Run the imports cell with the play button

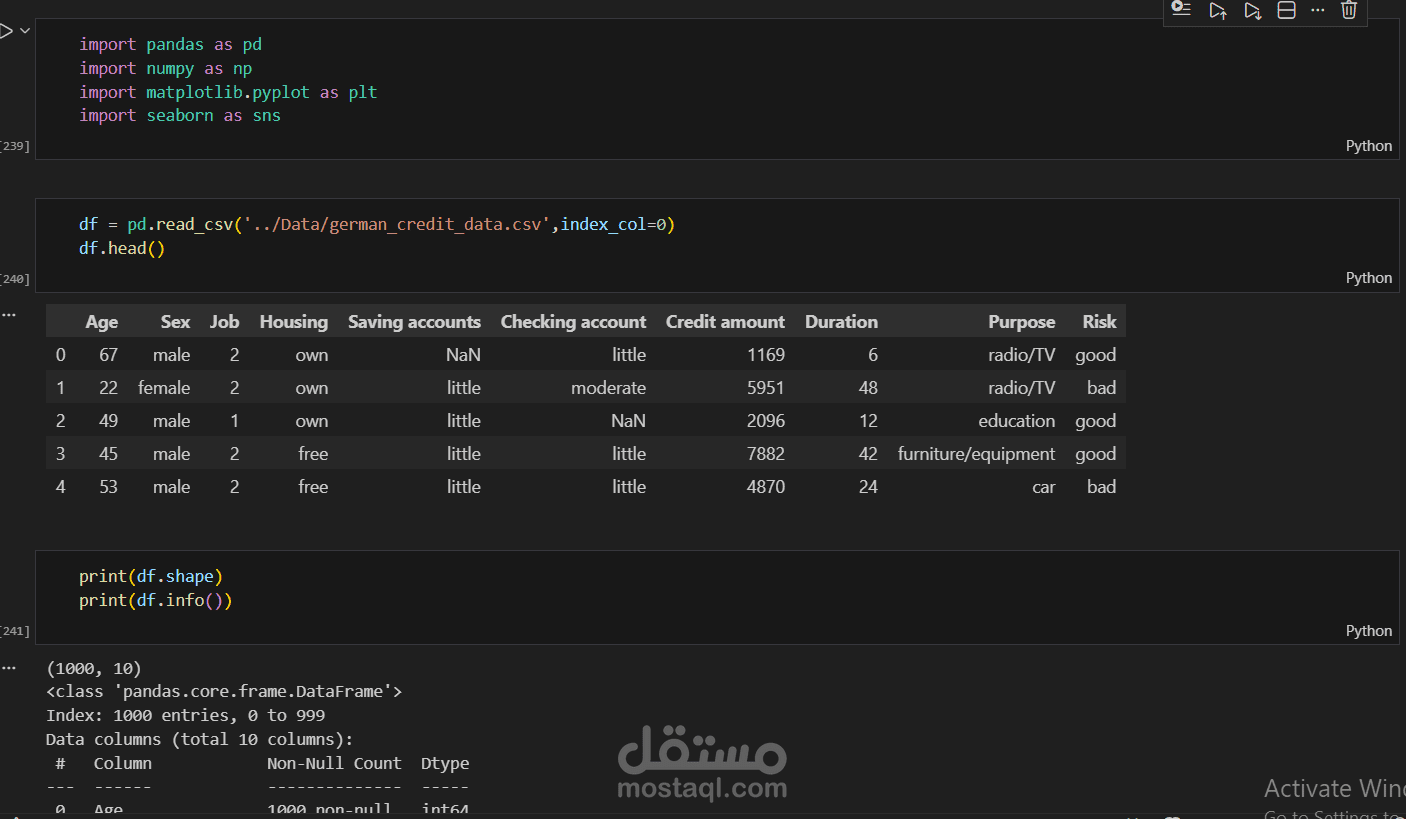click(x=8, y=30)
